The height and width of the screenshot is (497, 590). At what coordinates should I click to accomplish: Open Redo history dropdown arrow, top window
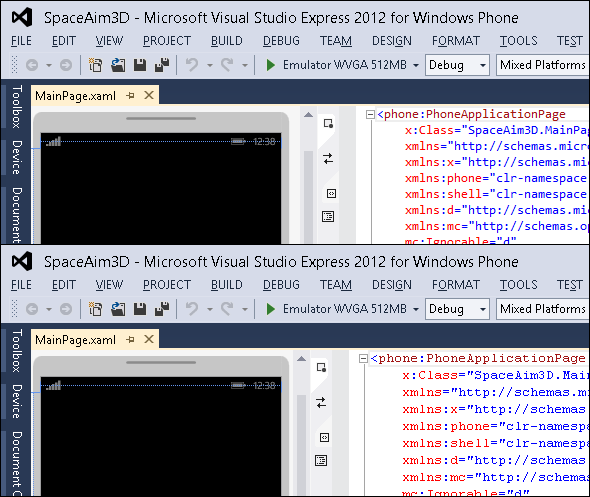[245, 65]
